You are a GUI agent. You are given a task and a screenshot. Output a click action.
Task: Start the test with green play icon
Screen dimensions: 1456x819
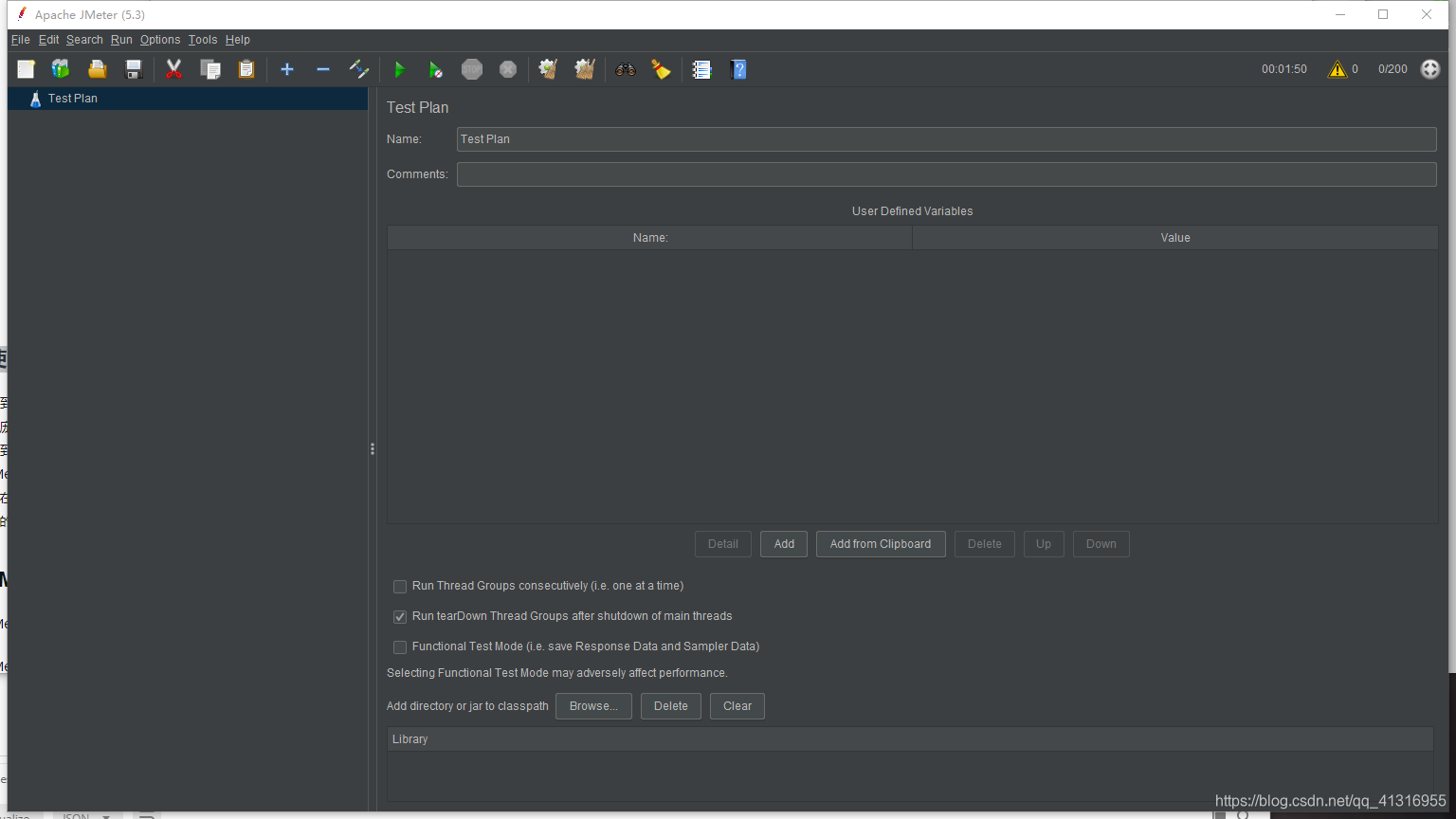coord(399,69)
